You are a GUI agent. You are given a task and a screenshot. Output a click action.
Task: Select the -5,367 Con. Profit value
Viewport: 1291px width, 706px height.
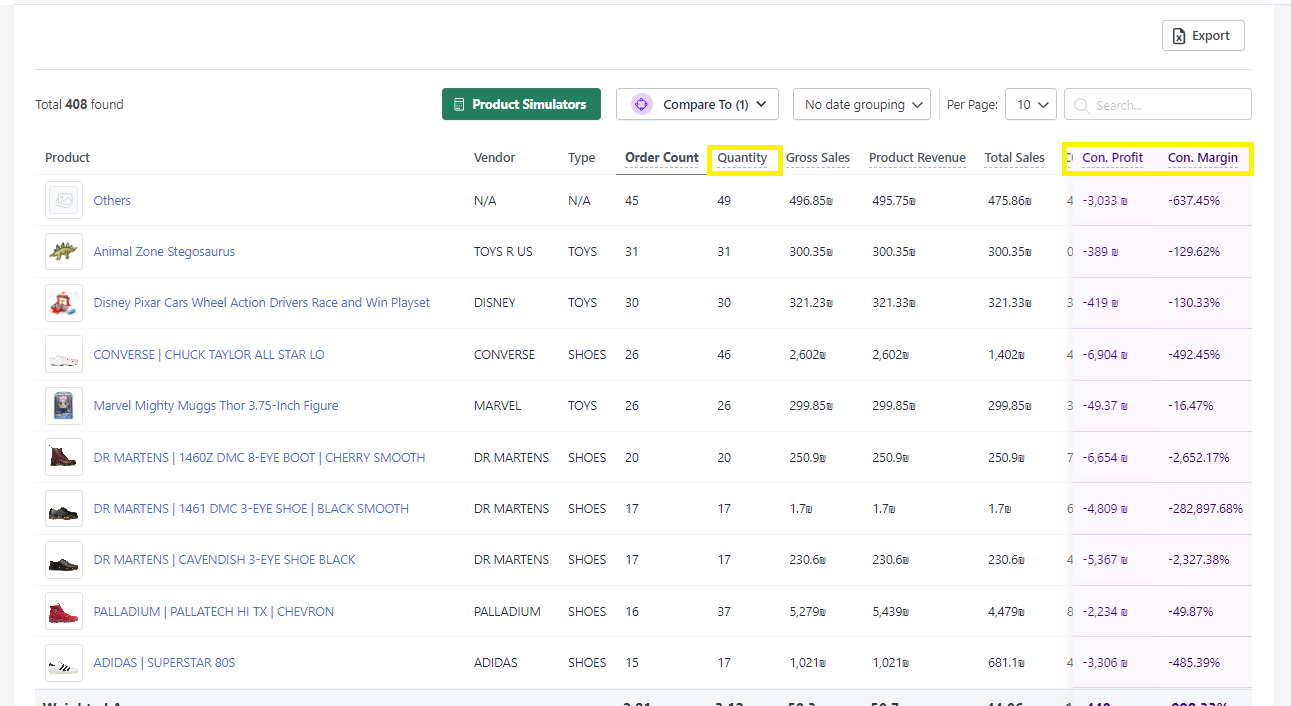pyautogui.click(x=1105, y=559)
